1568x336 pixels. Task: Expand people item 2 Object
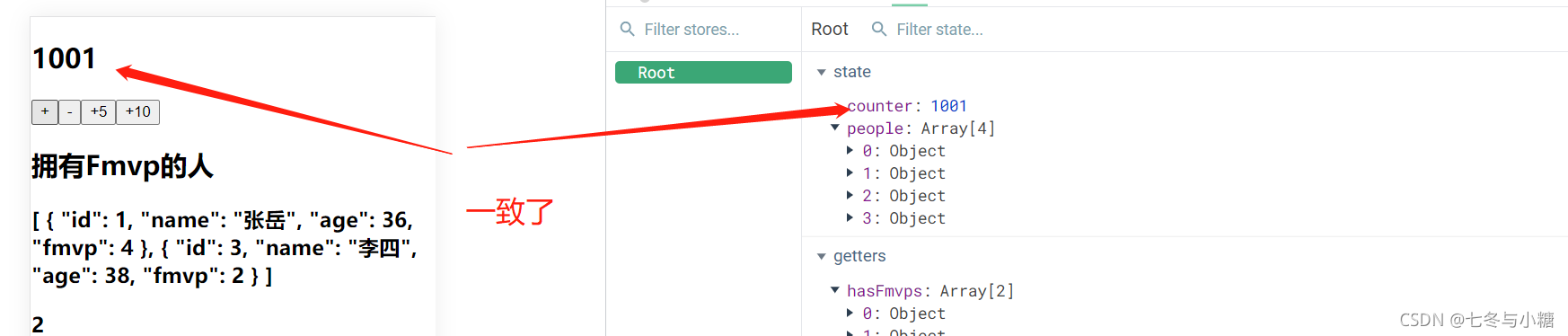click(850, 195)
